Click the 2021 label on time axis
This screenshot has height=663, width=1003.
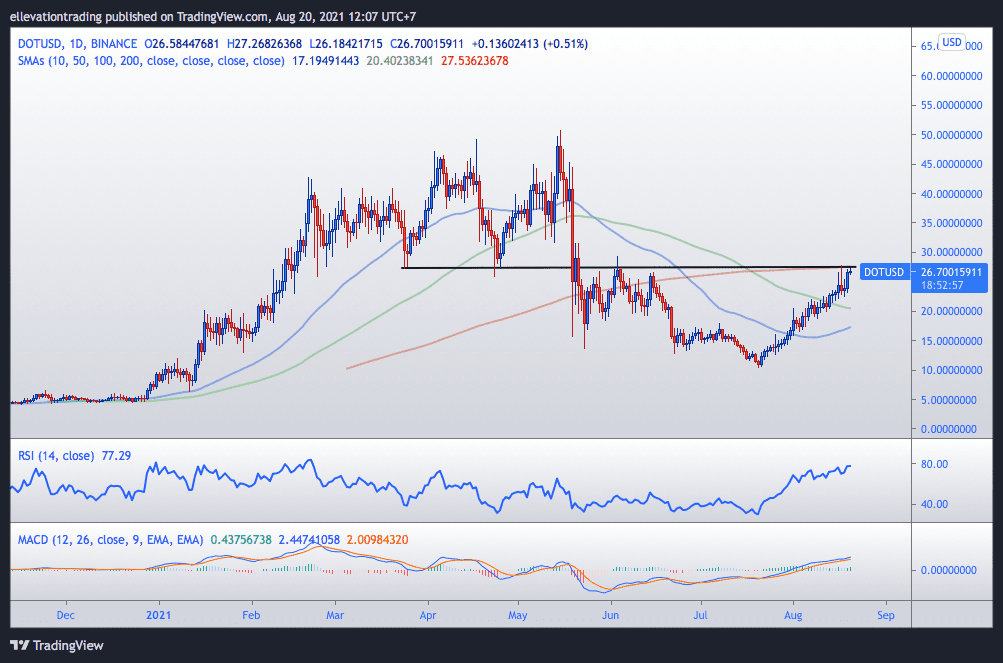pos(159,614)
